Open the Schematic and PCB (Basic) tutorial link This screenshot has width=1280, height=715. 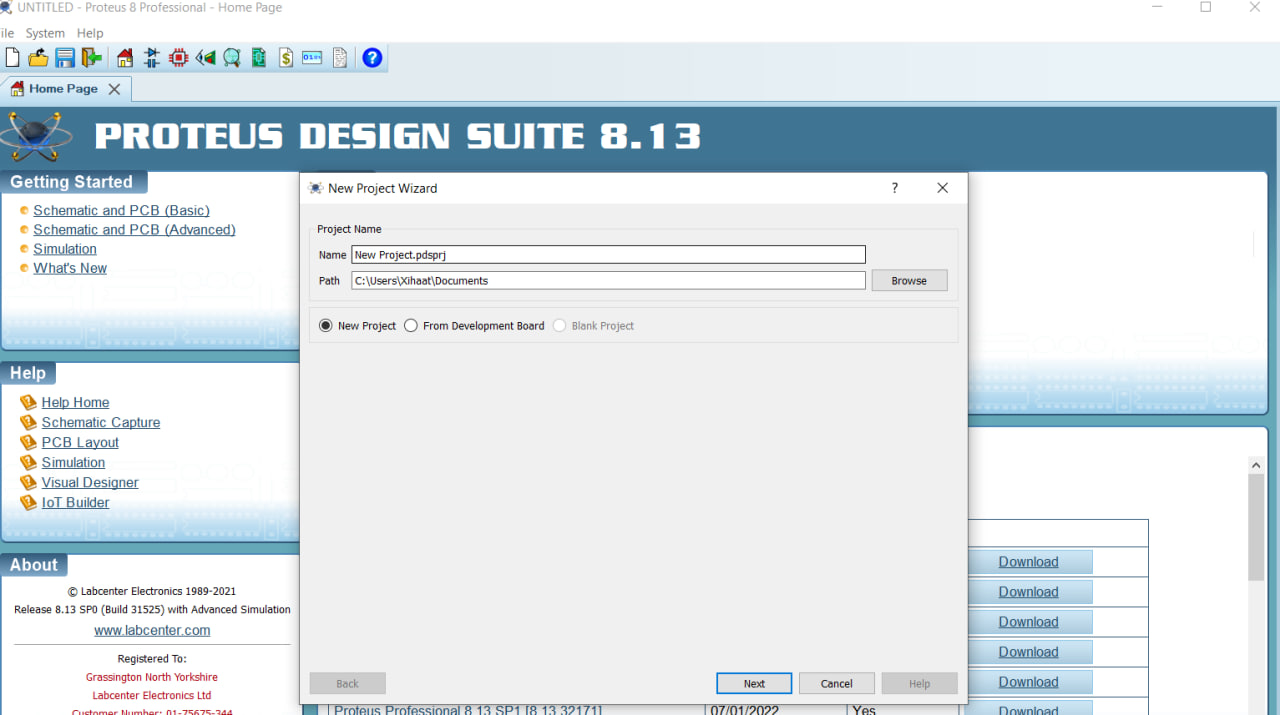coord(121,211)
